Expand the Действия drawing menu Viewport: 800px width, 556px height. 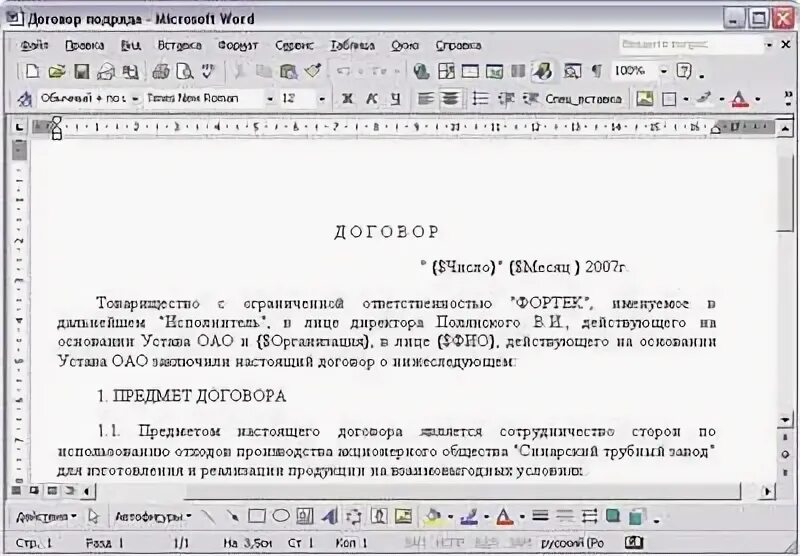tap(45, 517)
